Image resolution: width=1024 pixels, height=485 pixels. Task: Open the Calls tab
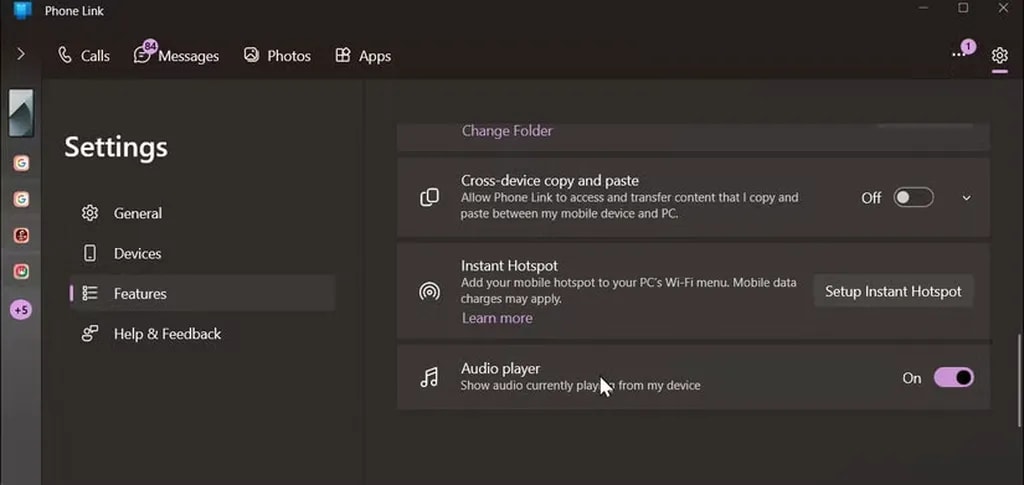point(84,55)
